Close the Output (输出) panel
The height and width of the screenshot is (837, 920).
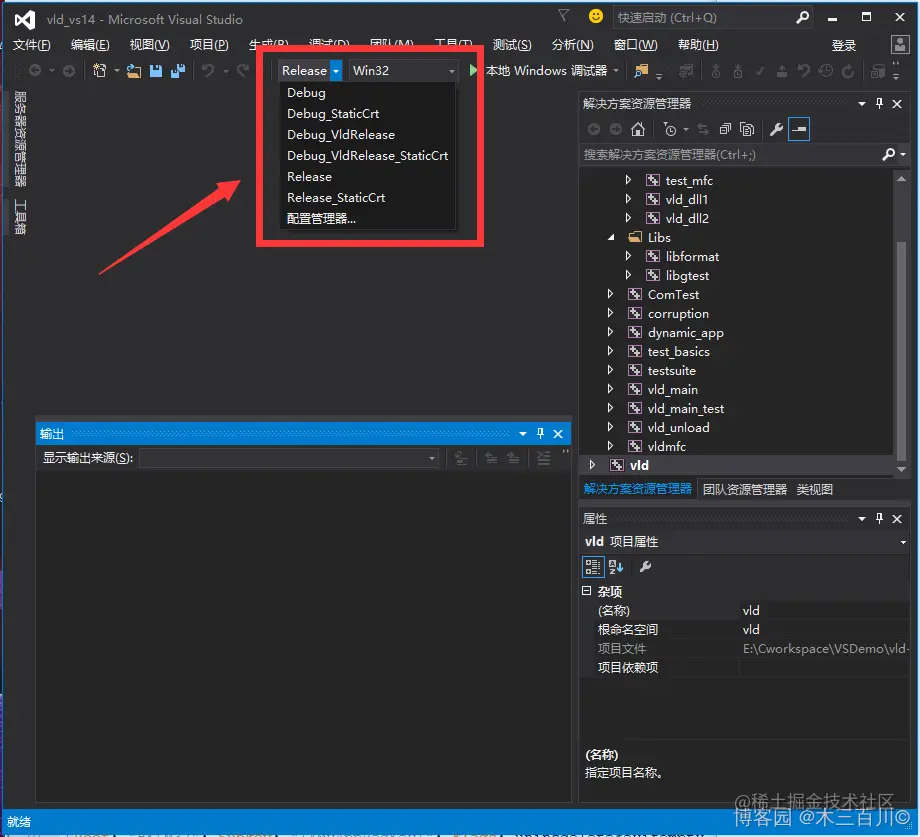(x=558, y=434)
